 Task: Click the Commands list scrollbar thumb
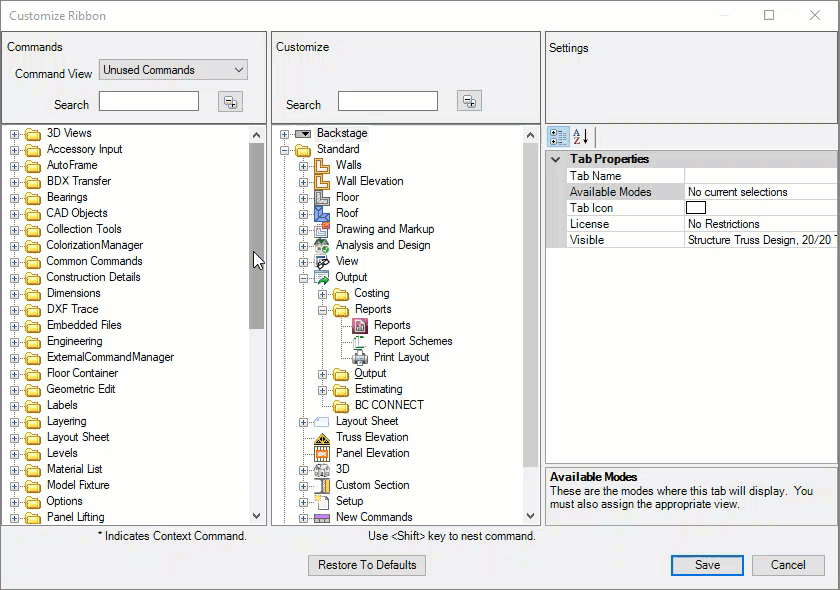click(x=257, y=236)
